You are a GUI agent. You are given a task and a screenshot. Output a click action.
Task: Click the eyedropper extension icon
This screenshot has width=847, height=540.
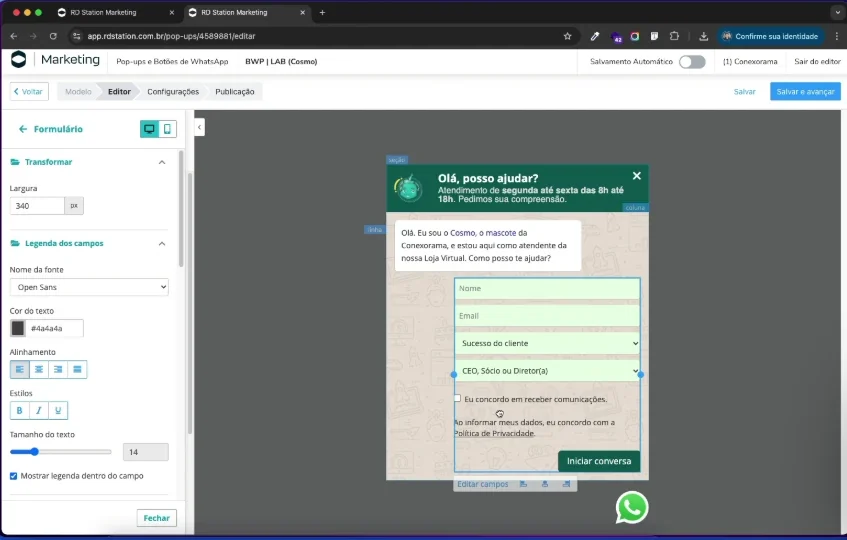point(595,36)
